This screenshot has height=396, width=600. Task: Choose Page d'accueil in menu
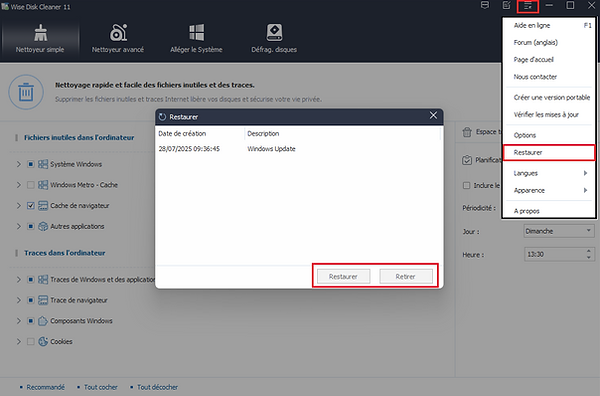(x=549, y=60)
